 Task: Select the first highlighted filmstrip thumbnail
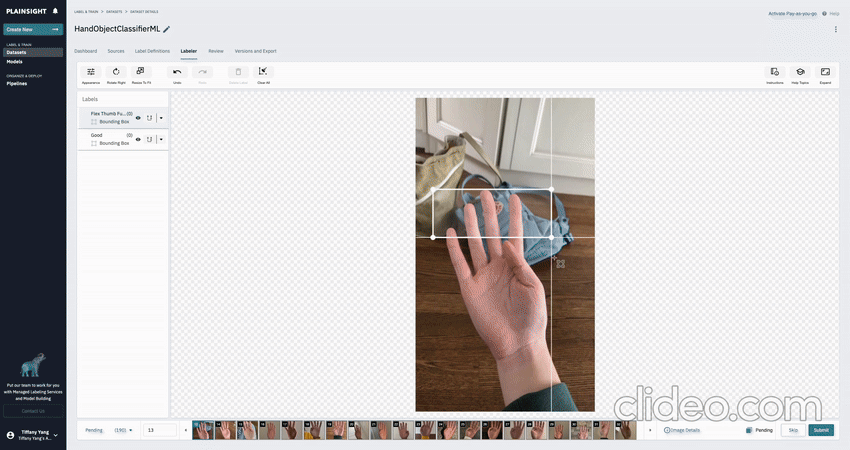203,430
